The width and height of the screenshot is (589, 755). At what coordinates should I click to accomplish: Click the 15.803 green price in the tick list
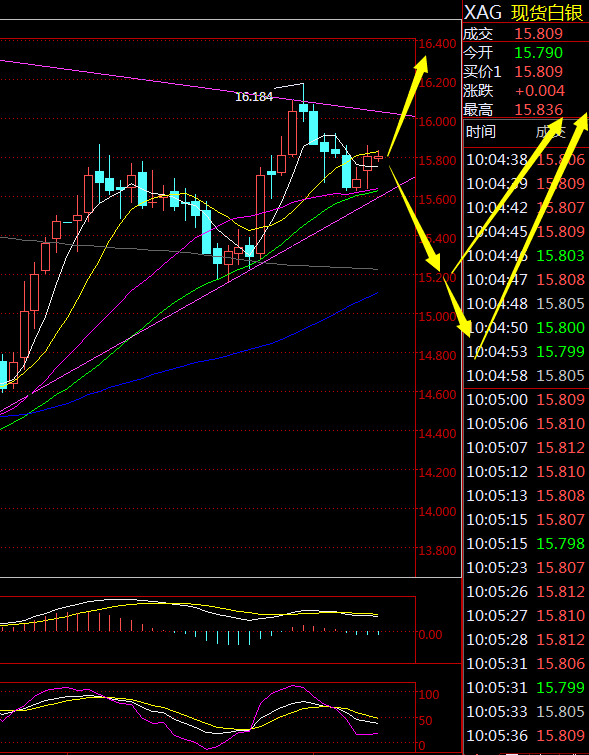(561, 256)
